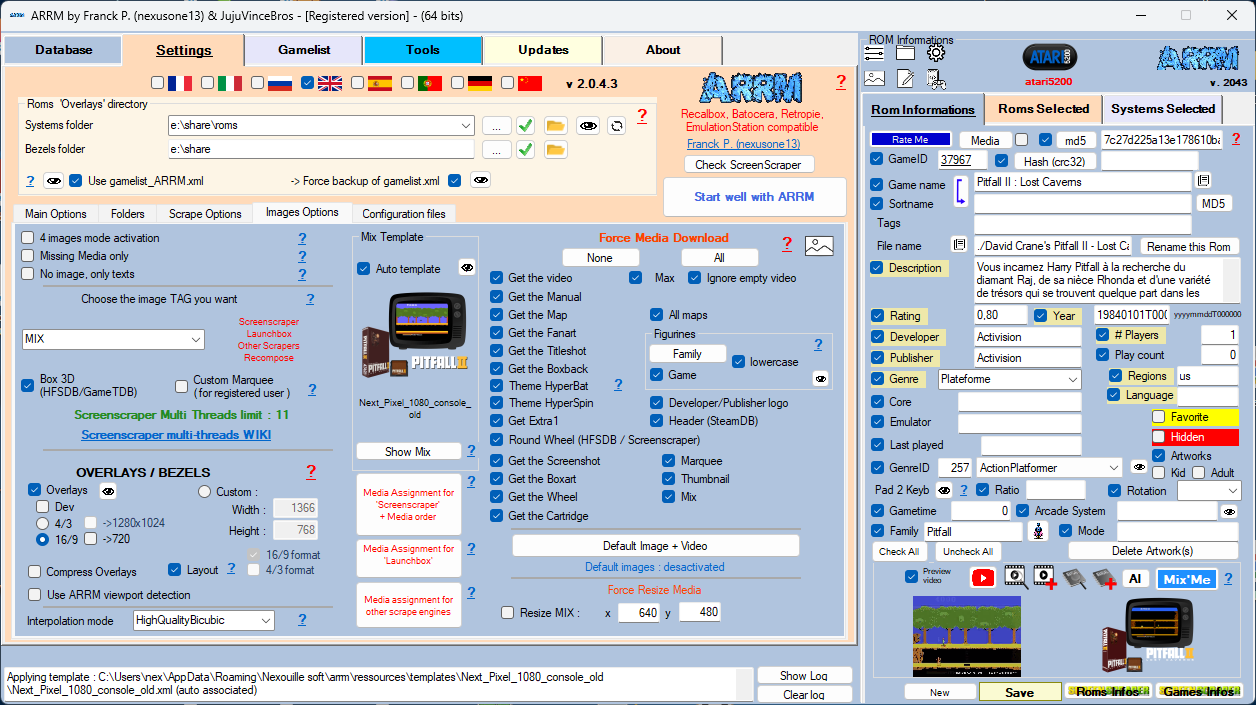This screenshot has width=1256, height=705.
Task: Click the image icon under the red help mark
Action: [819, 246]
